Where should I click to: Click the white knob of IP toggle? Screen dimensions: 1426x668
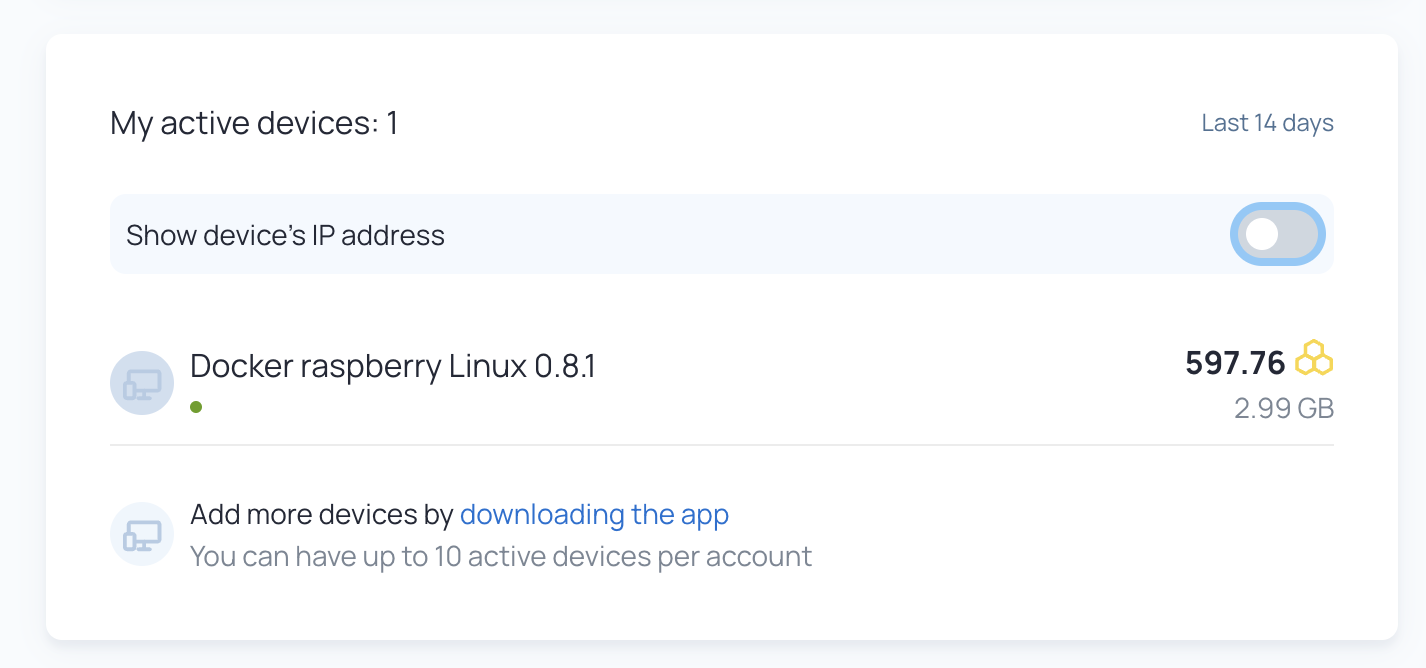(1263, 235)
